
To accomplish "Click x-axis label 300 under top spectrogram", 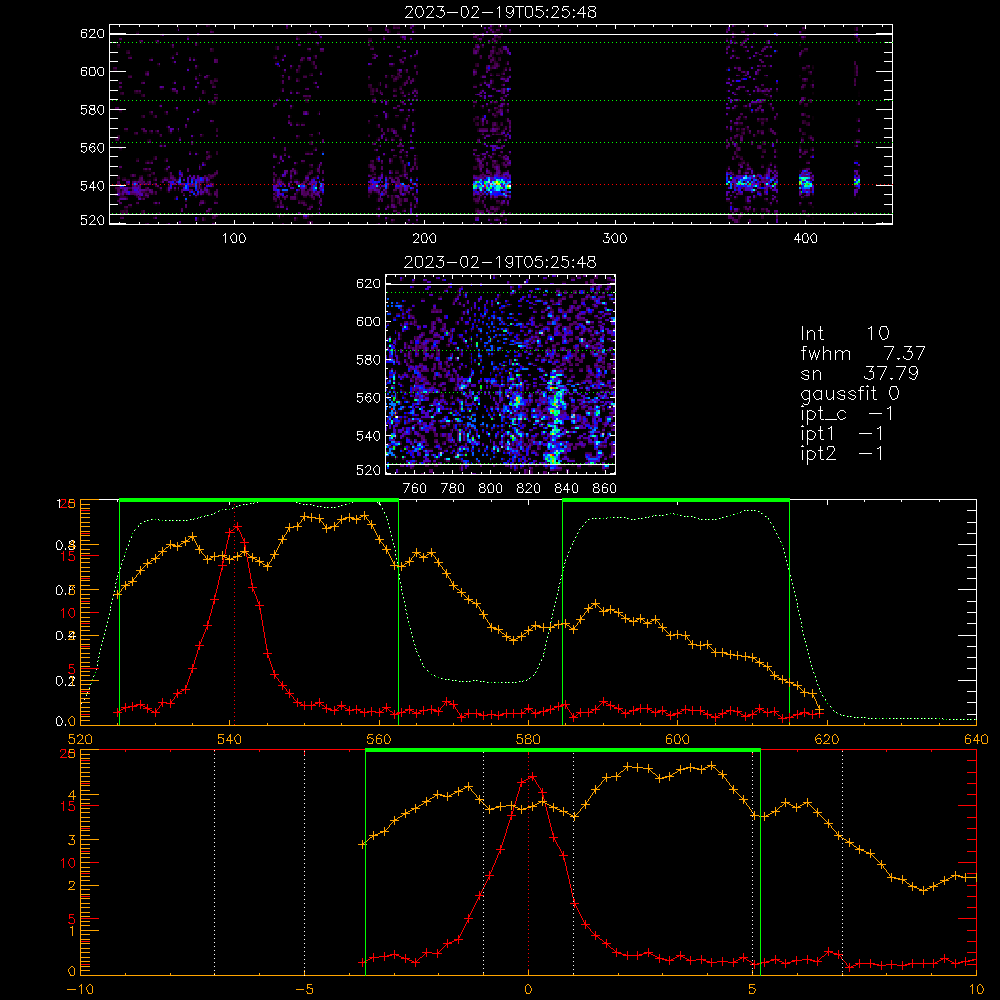I will click(x=615, y=239).
